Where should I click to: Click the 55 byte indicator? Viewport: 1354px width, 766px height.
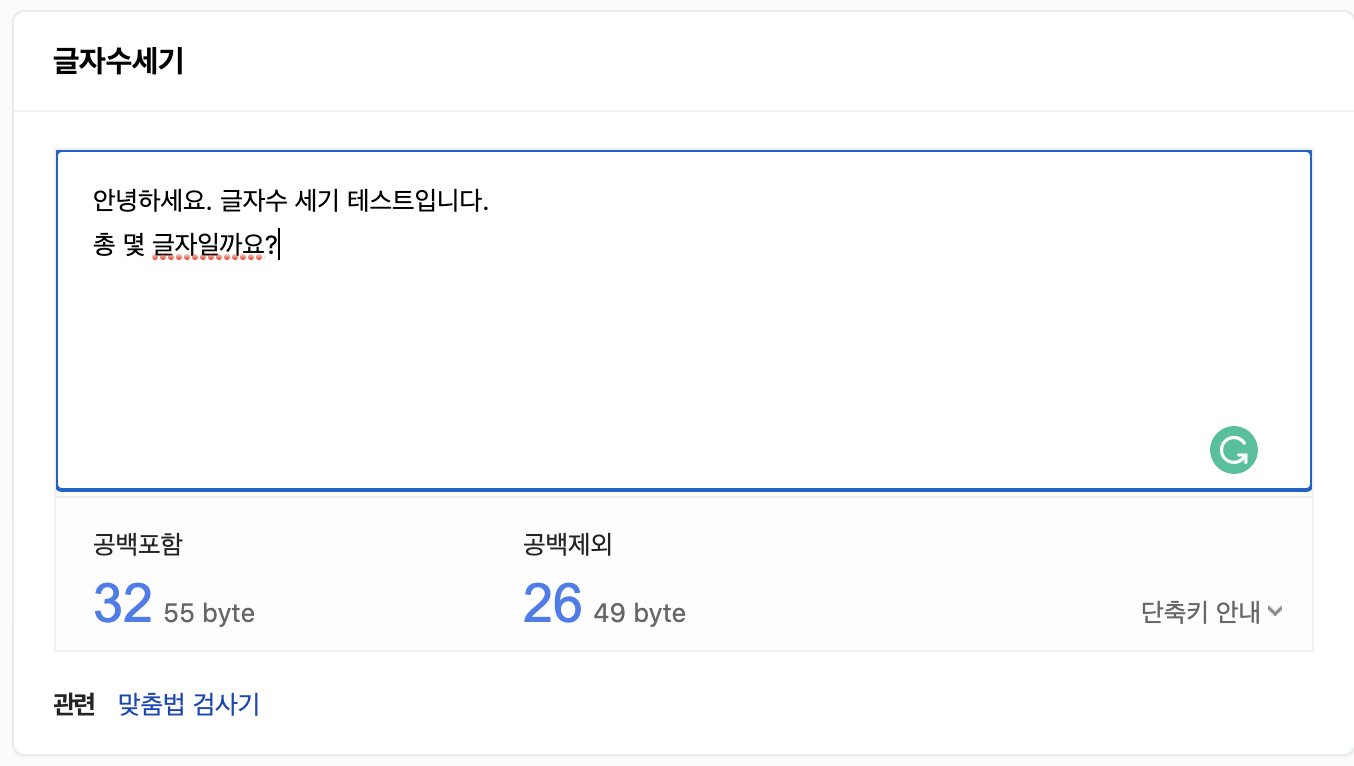coord(209,612)
